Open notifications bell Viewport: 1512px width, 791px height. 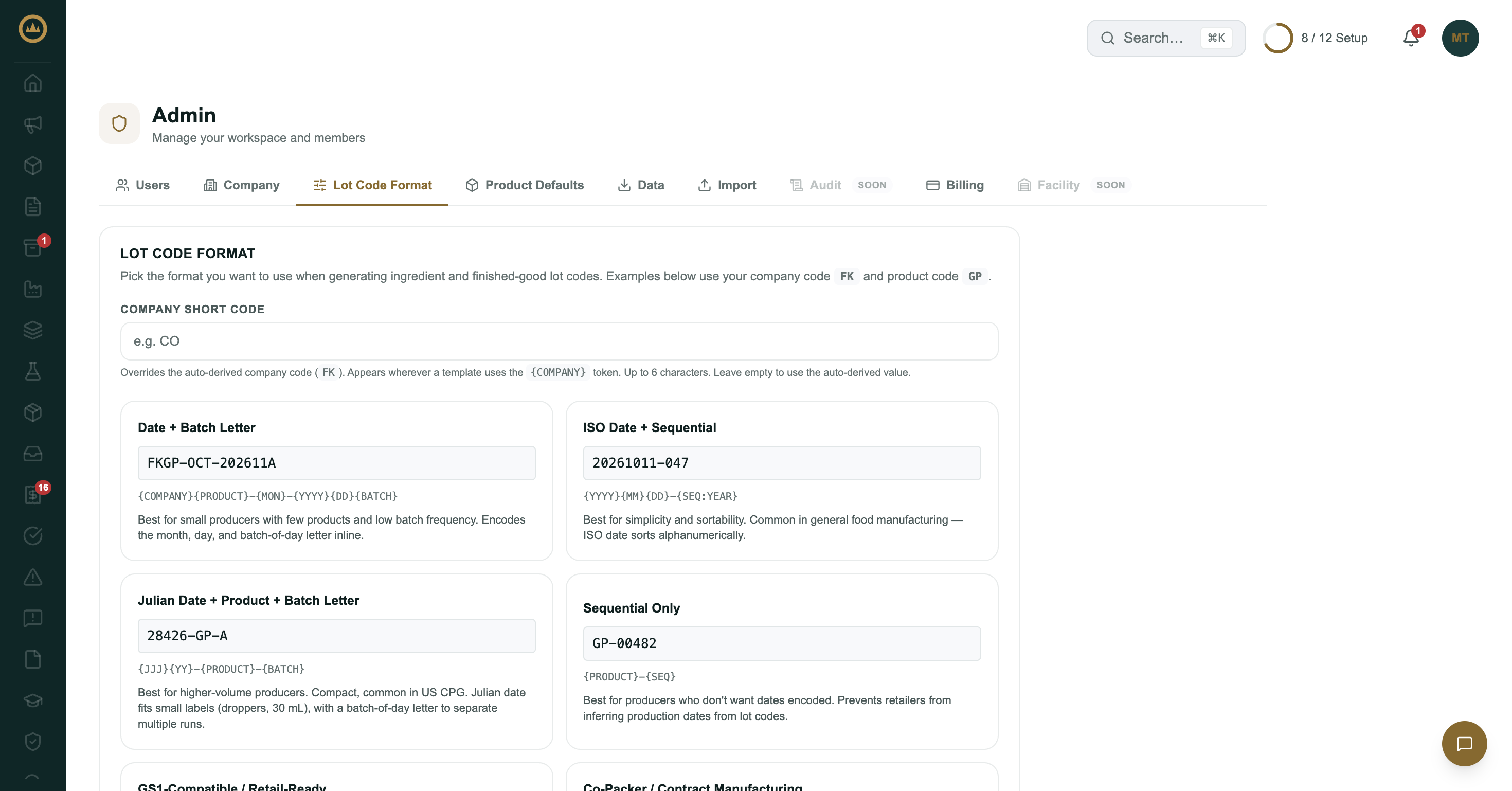1412,38
